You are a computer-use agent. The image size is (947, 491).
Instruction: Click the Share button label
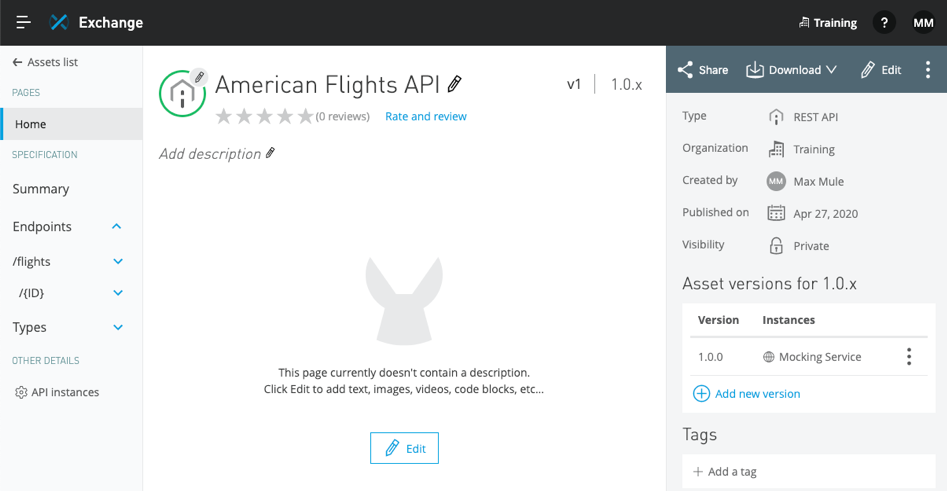tap(713, 70)
